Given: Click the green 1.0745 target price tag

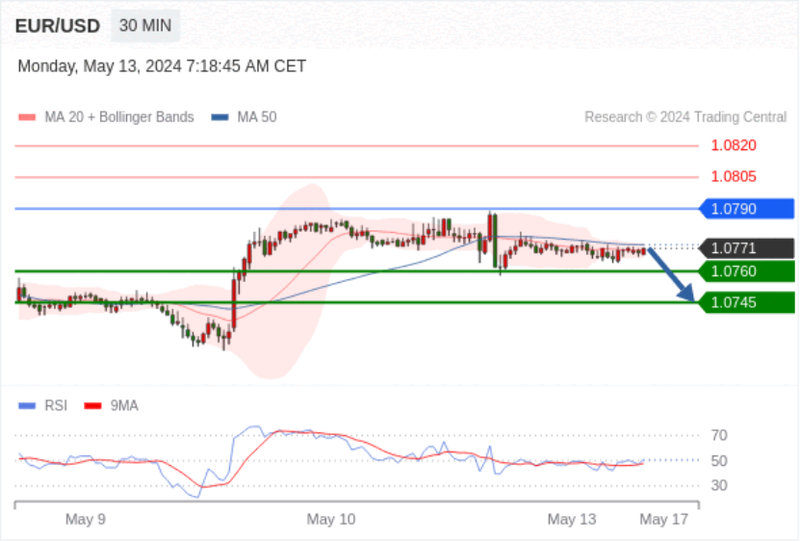Looking at the screenshot, I should (747, 303).
